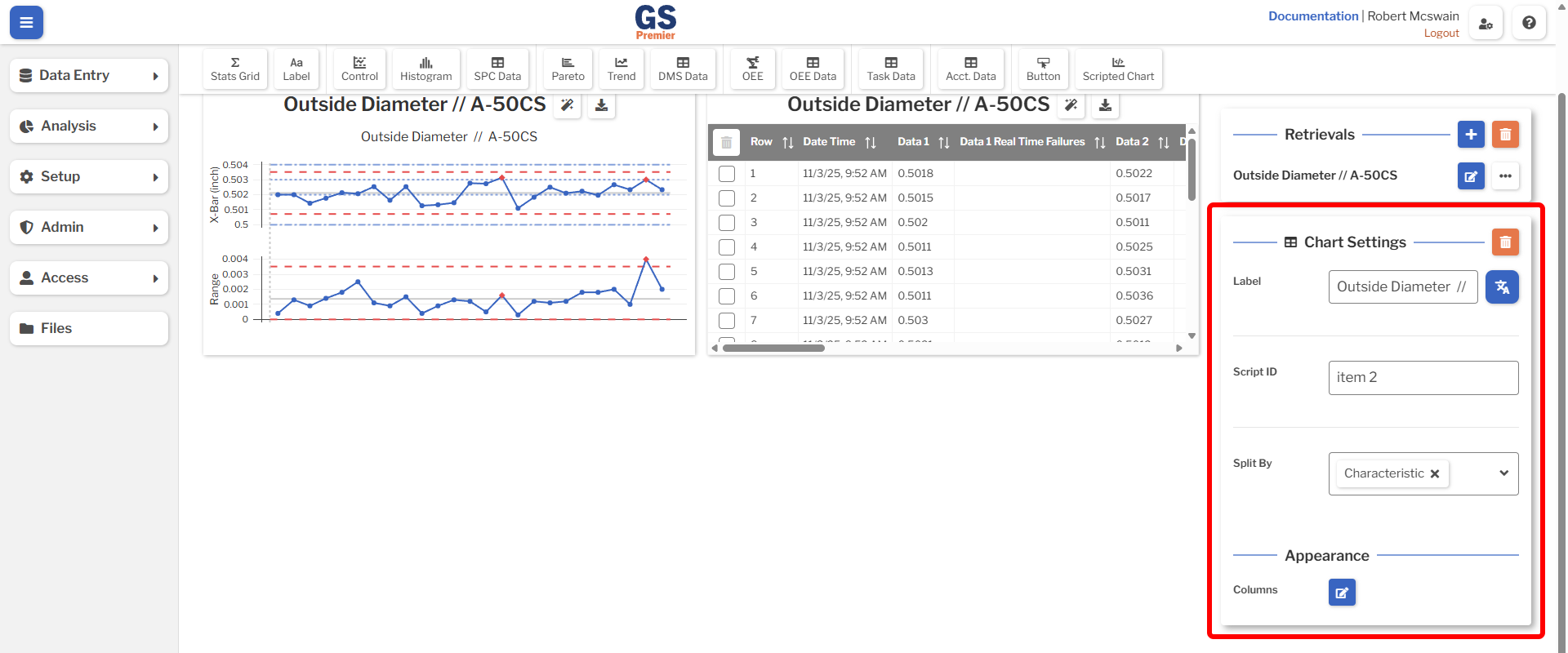
Task: Click the Script ID input field
Action: click(1423, 378)
